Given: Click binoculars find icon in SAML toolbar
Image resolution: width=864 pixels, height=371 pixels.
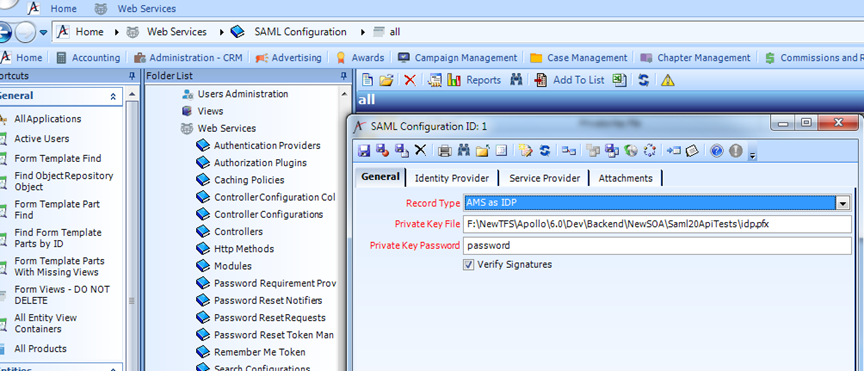Looking at the screenshot, I should point(463,150).
